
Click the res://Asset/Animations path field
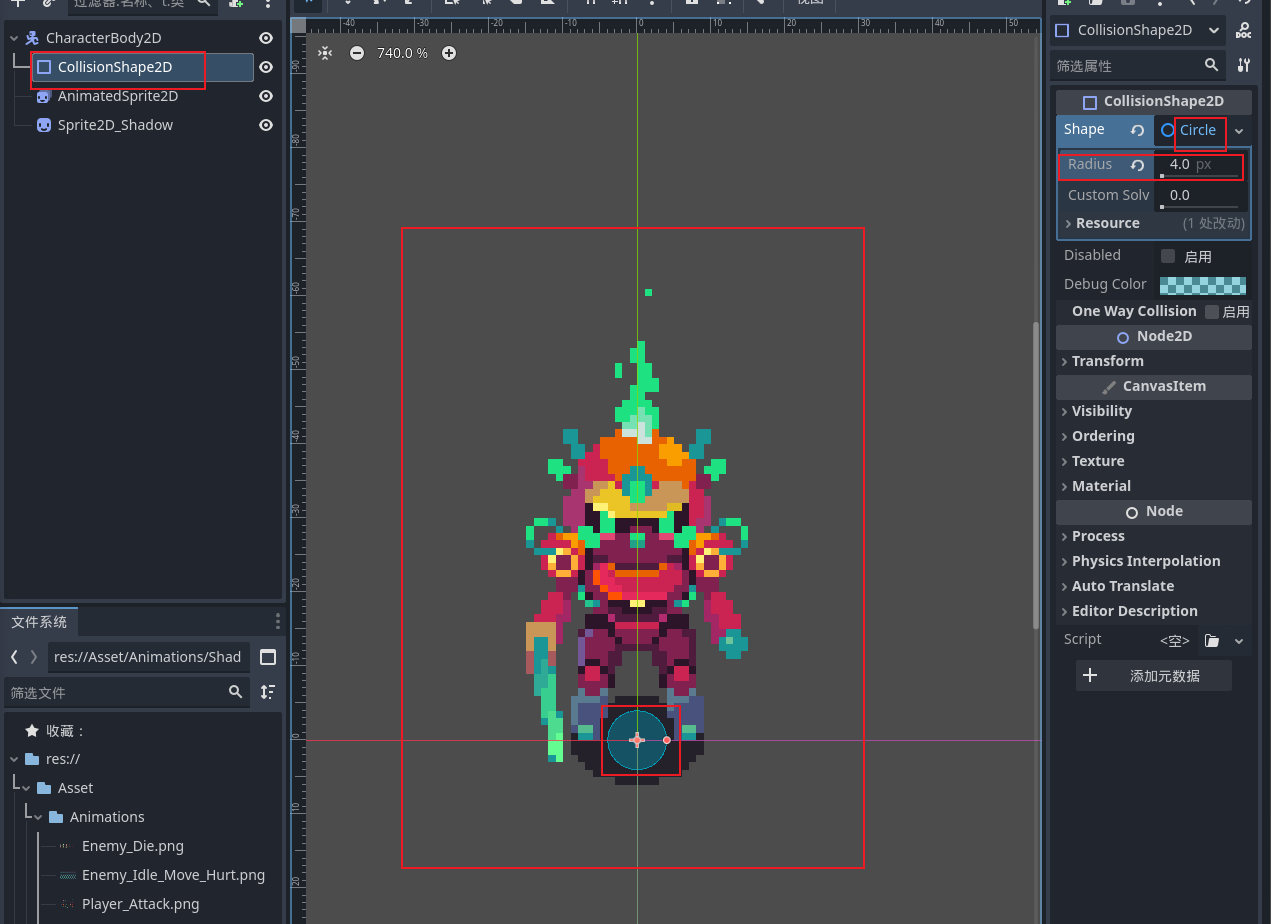148,657
